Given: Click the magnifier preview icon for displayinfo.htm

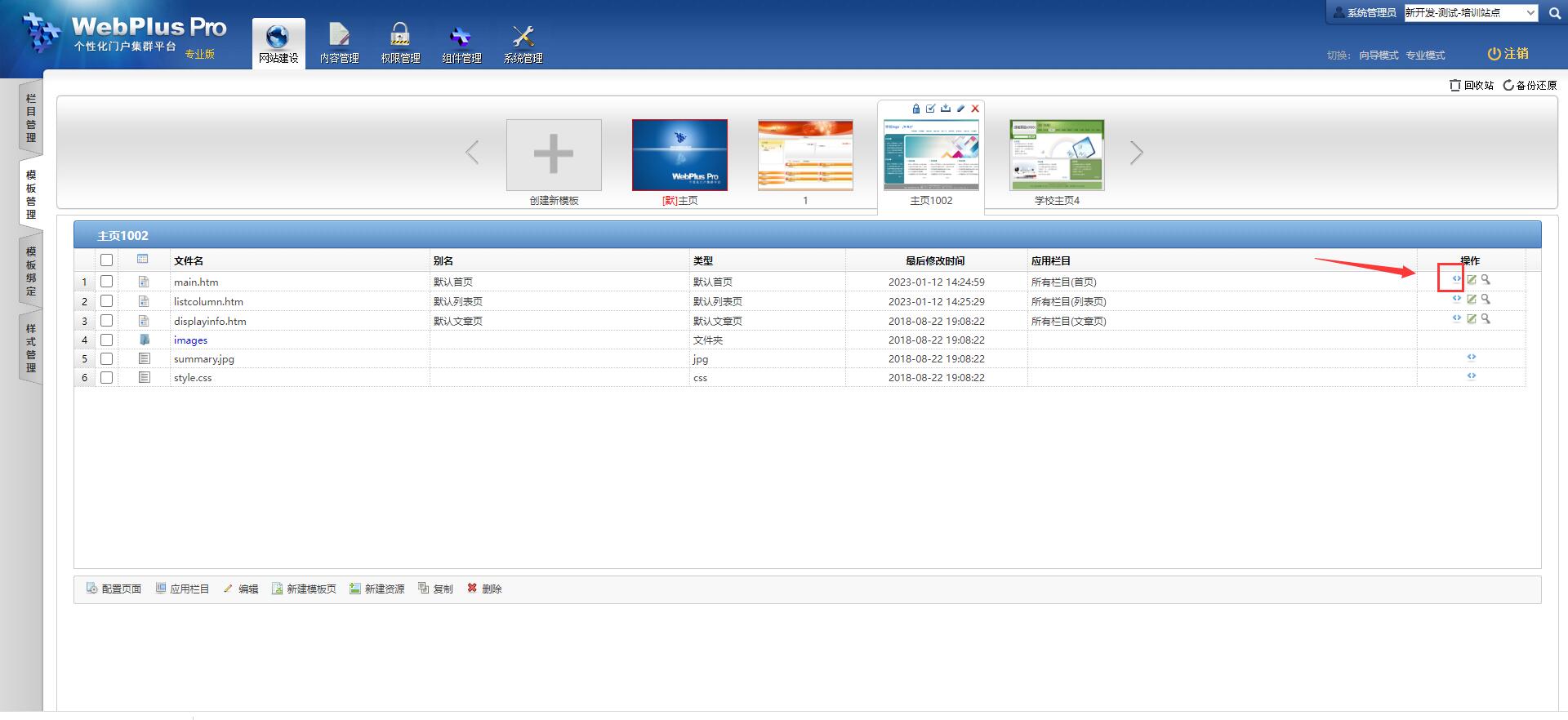Looking at the screenshot, I should 1486,319.
